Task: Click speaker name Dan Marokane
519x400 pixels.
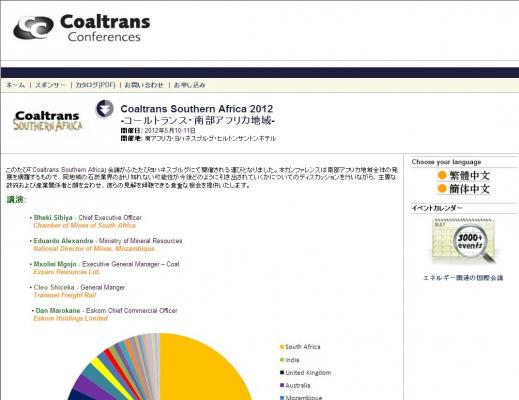Action: [58, 311]
